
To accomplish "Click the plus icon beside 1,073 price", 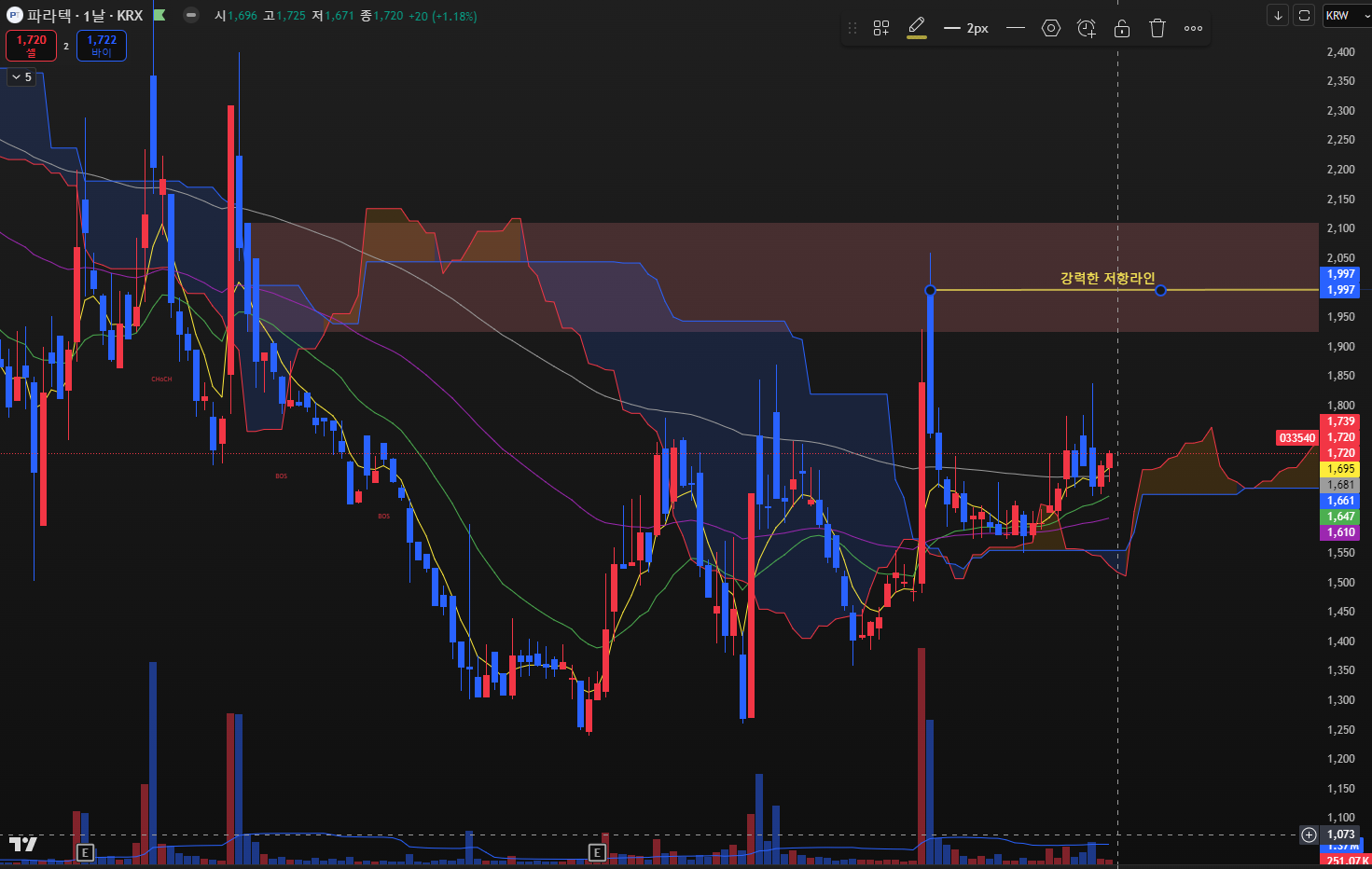I will 1310,835.
